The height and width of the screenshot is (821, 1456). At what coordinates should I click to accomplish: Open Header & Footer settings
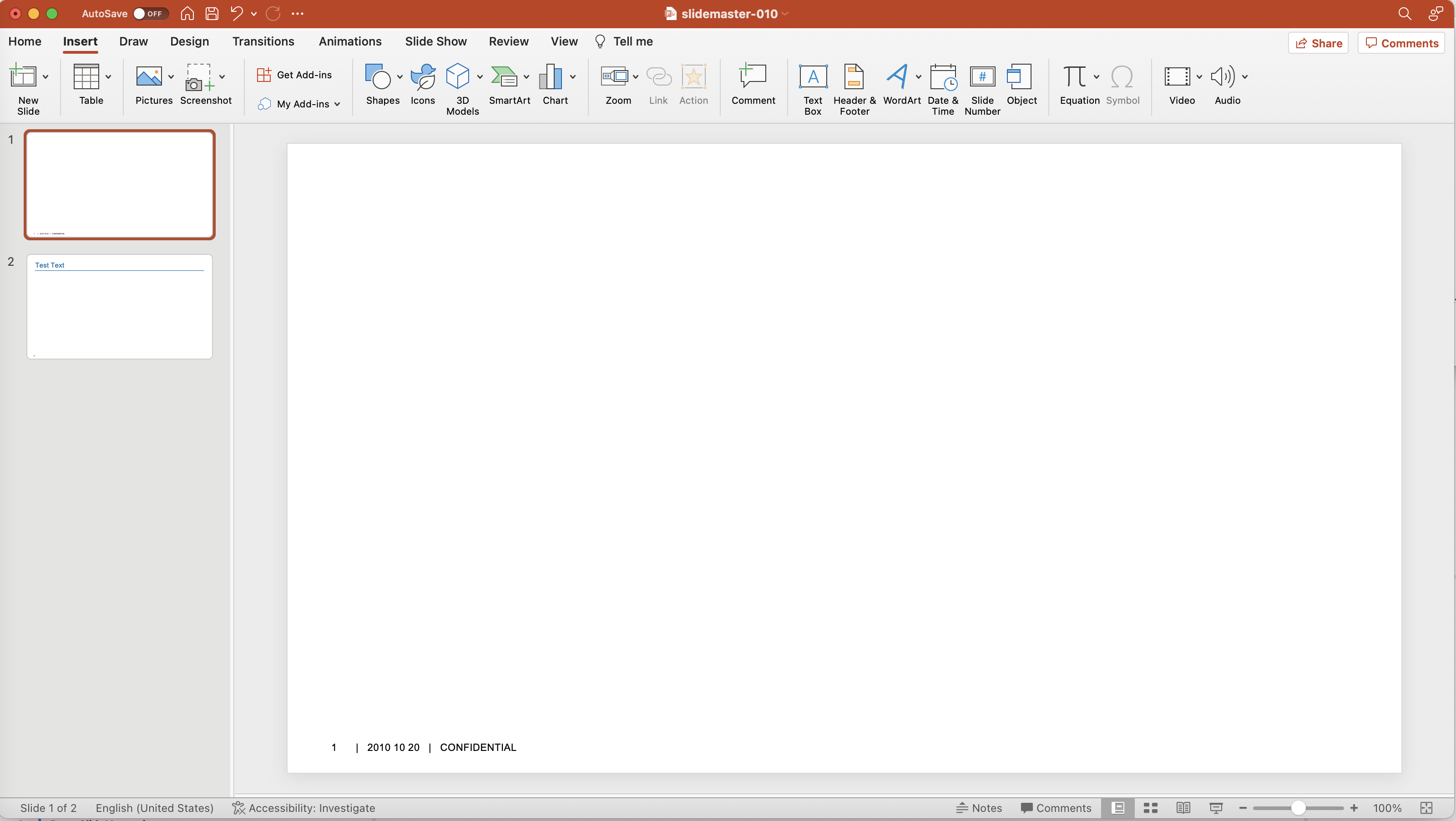tap(854, 89)
